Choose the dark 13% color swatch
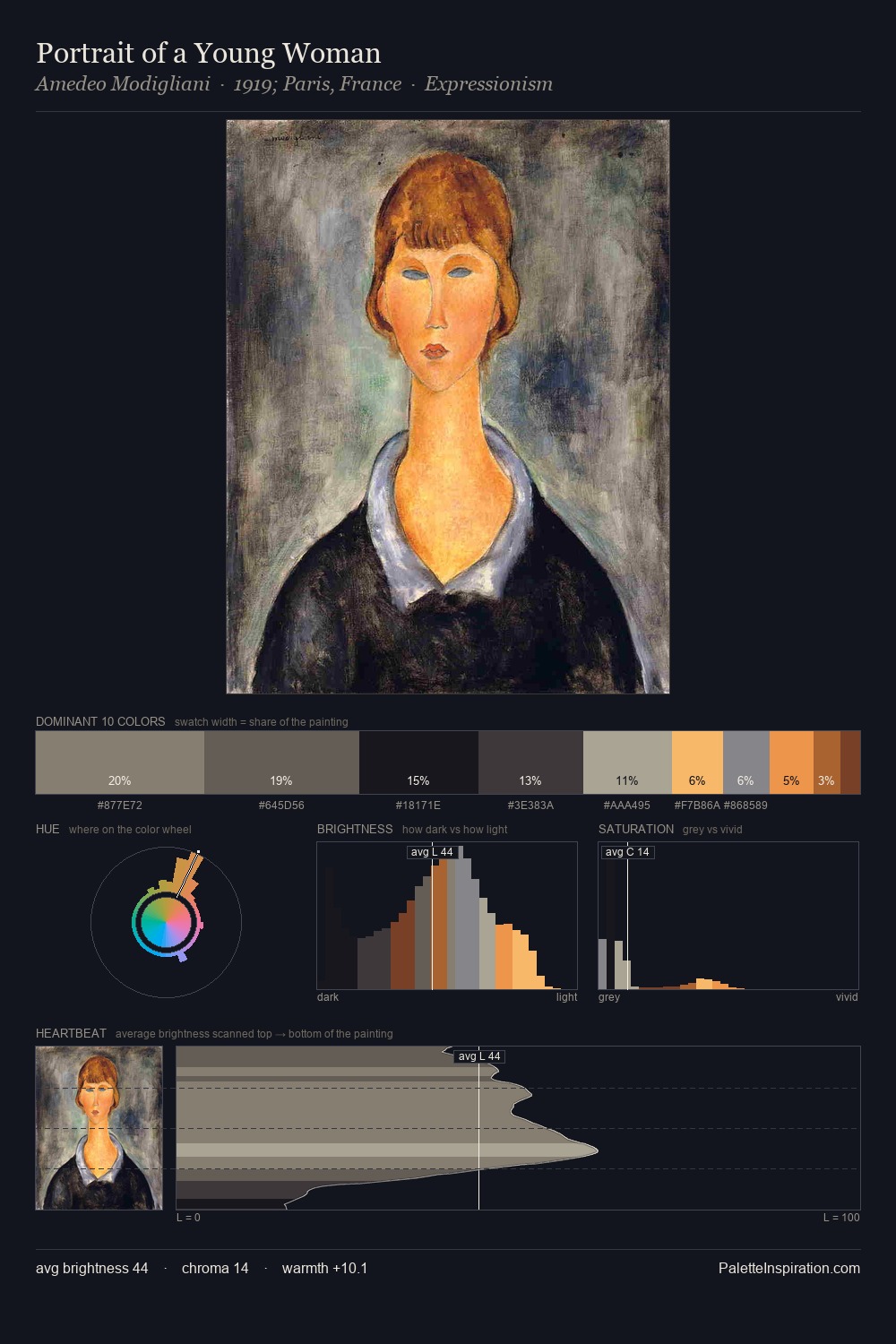 click(530, 762)
